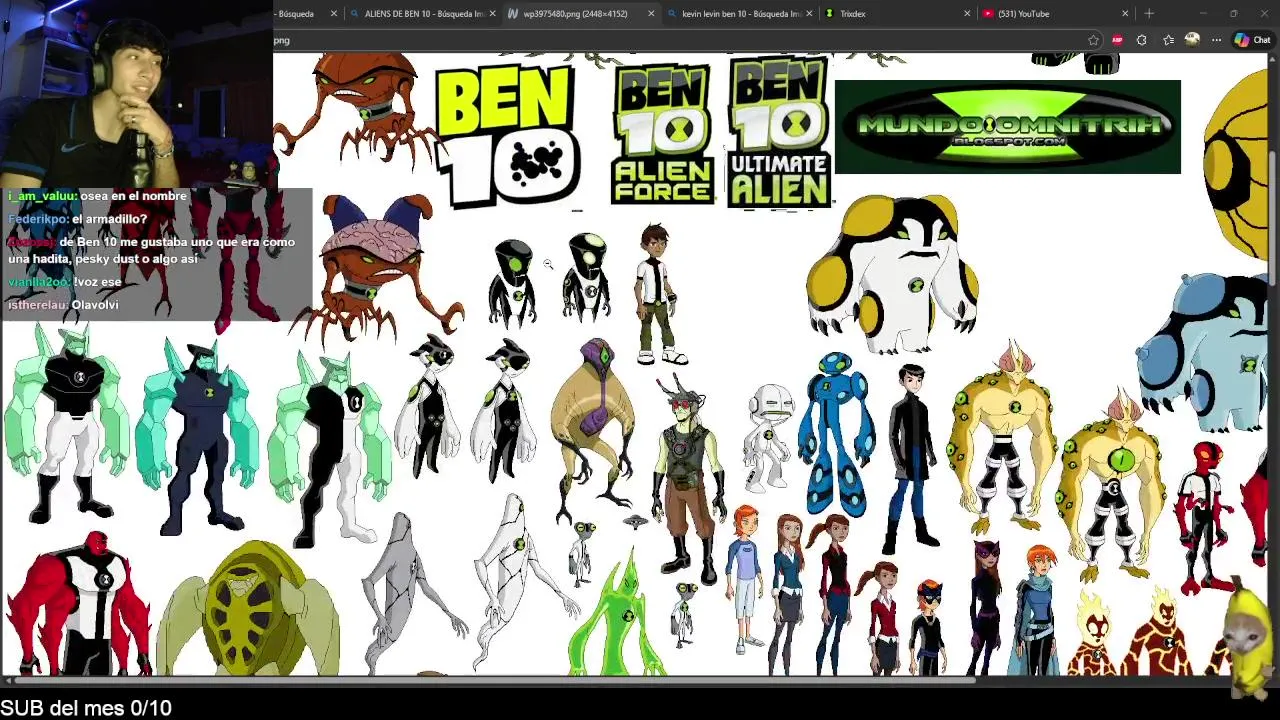This screenshot has width=1280, height=720.
Task: Open the browser settings ellipsis menu
Action: [x=1216, y=40]
